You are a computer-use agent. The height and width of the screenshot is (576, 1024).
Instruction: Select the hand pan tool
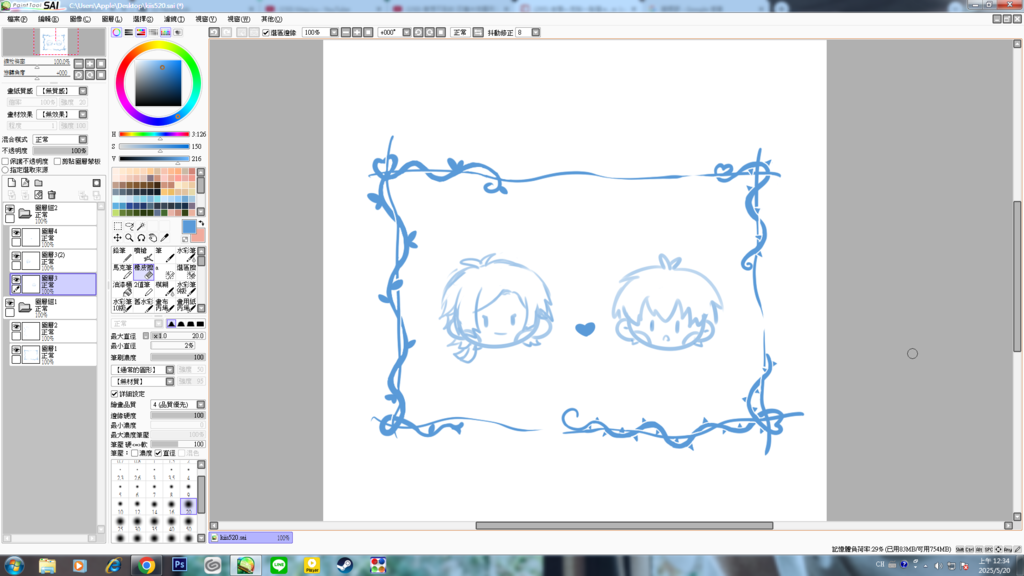tap(153, 238)
